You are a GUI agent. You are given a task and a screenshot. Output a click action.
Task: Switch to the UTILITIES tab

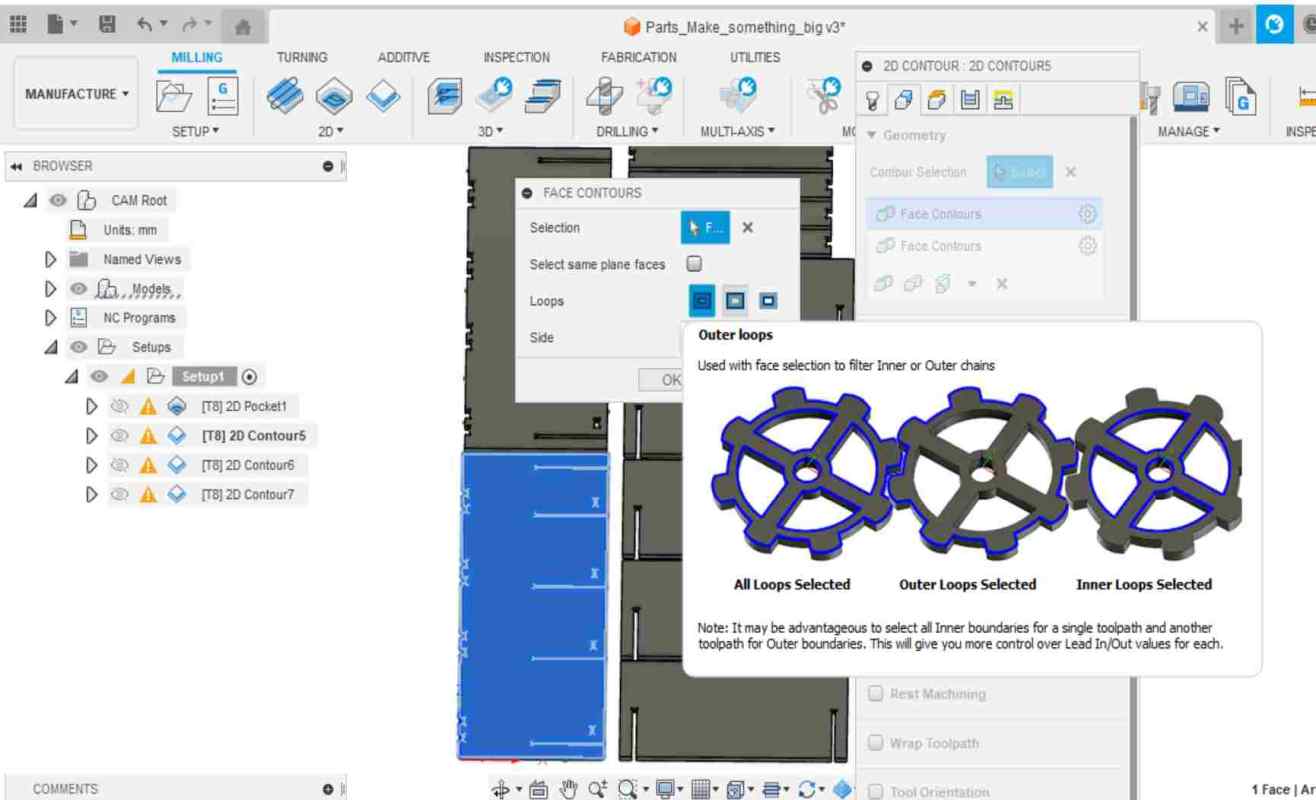pyautogui.click(x=755, y=58)
